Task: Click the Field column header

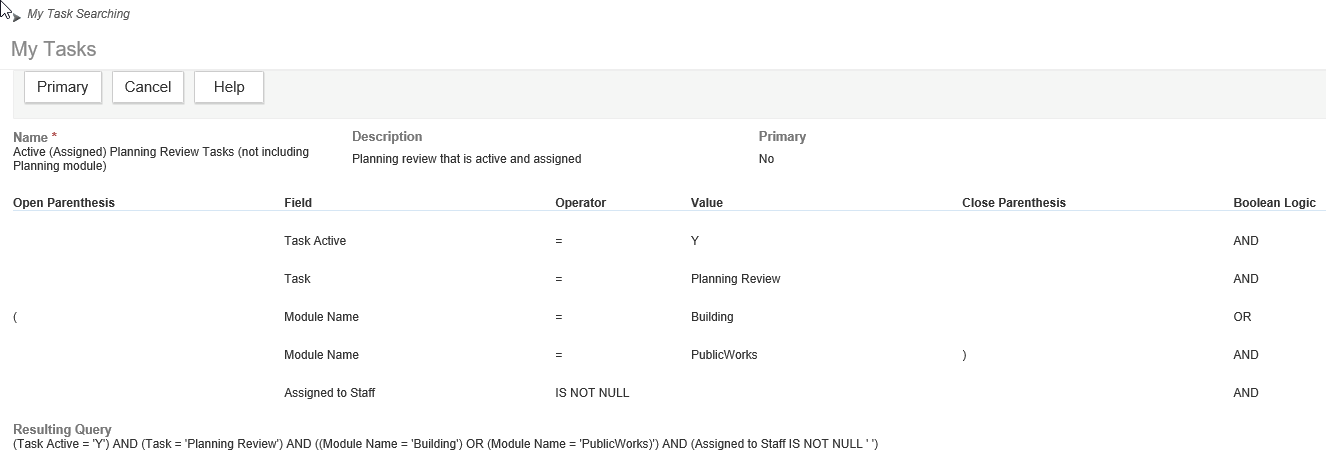Action: [x=298, y=203]
